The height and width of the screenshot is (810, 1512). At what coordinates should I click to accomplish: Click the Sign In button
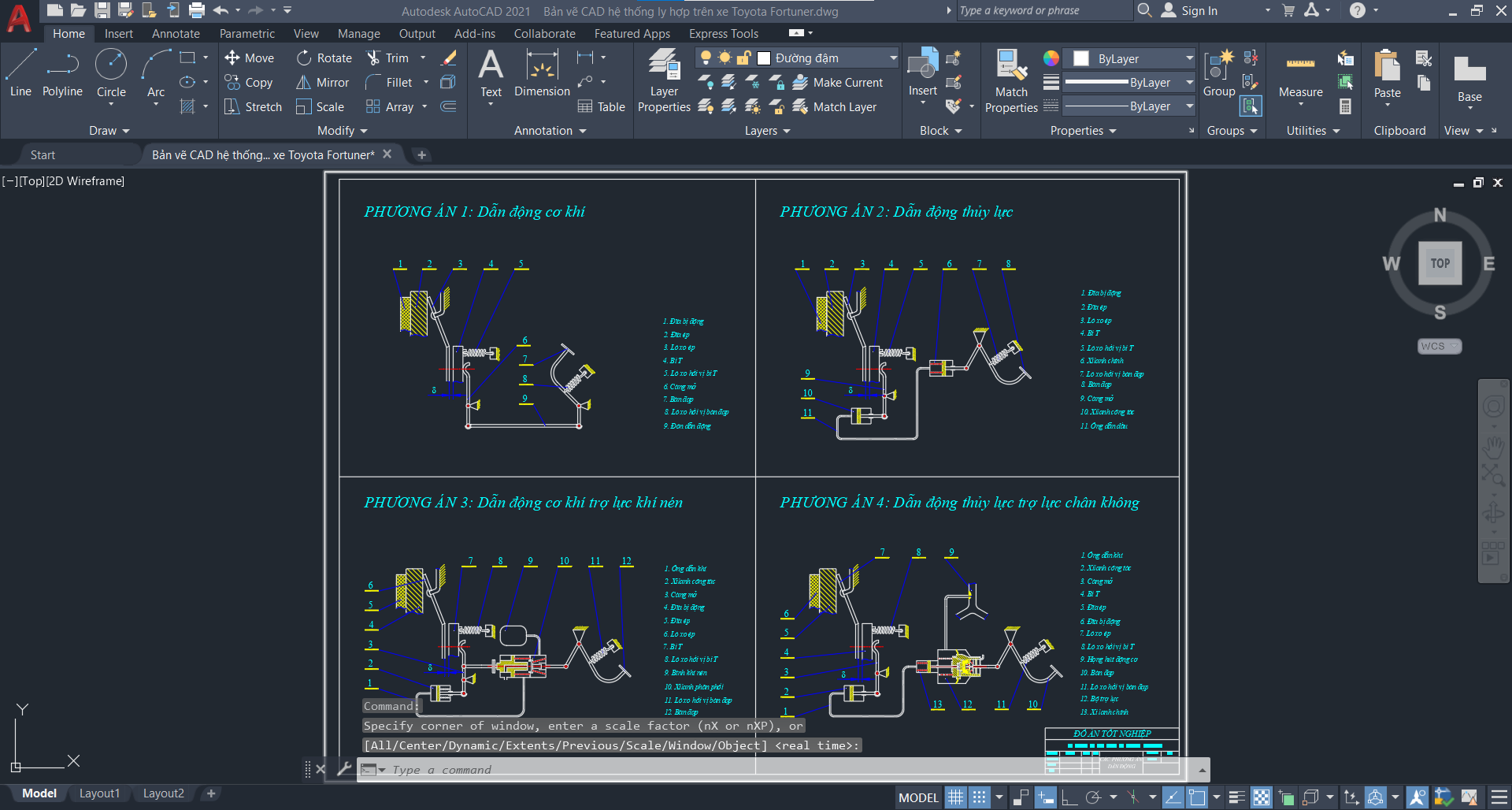coord(1189,10)
